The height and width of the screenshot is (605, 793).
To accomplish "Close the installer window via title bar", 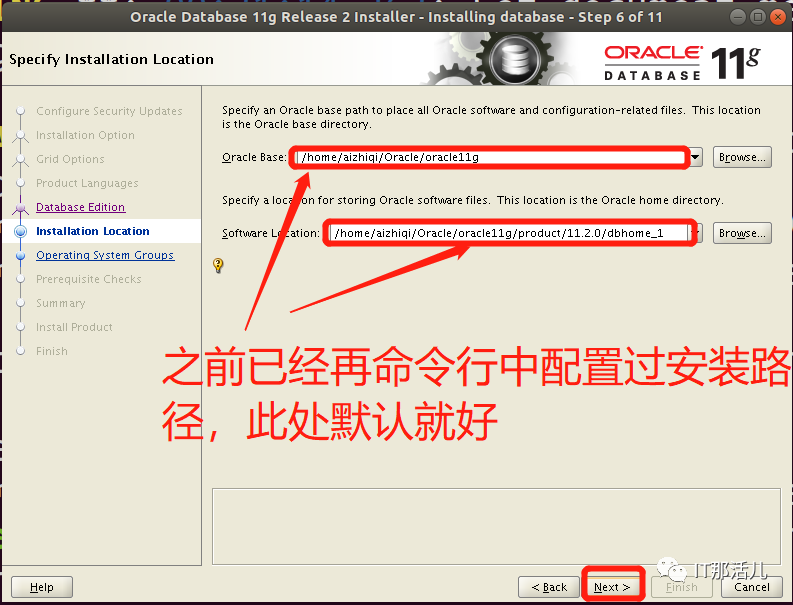I will 777,17.
